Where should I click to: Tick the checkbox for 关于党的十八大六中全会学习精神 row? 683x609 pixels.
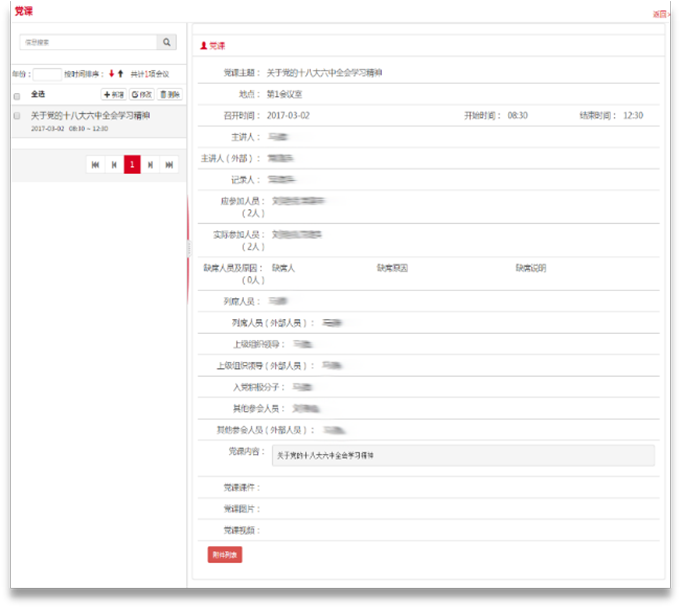click(x=17, y=116)
